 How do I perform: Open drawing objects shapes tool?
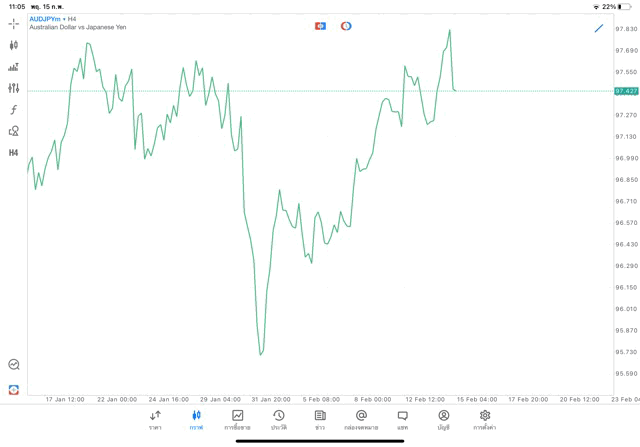click(x=13, y=131)
